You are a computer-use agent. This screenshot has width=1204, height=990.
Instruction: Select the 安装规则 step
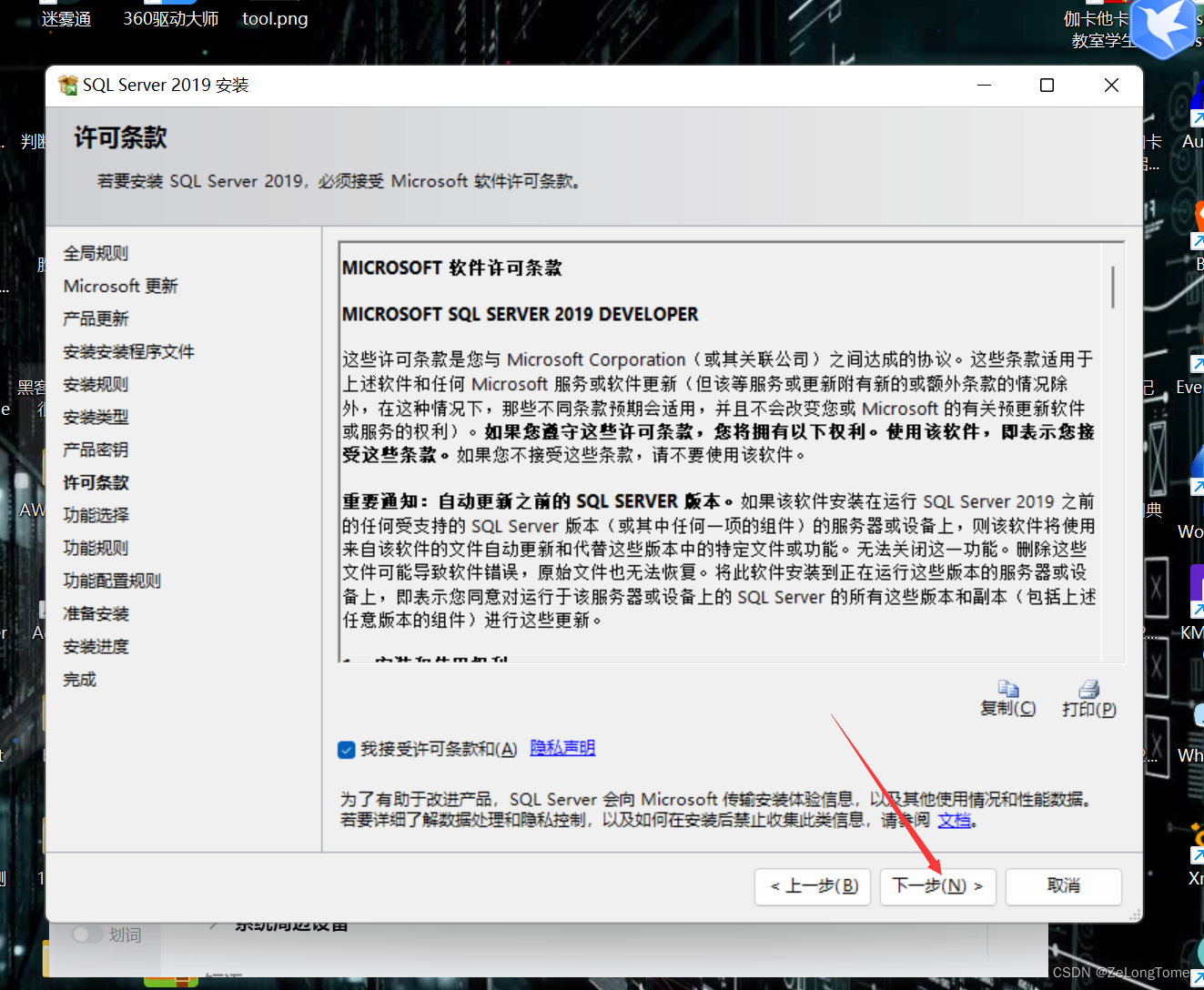point(96,385)
